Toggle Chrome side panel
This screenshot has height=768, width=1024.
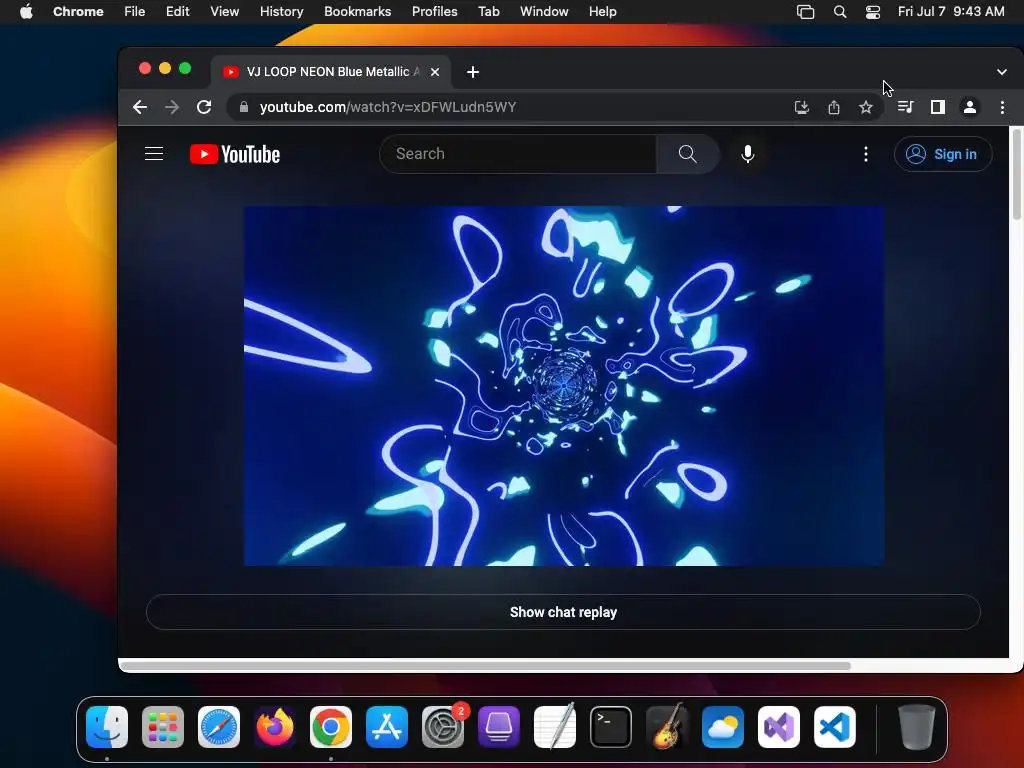[938, 107]
